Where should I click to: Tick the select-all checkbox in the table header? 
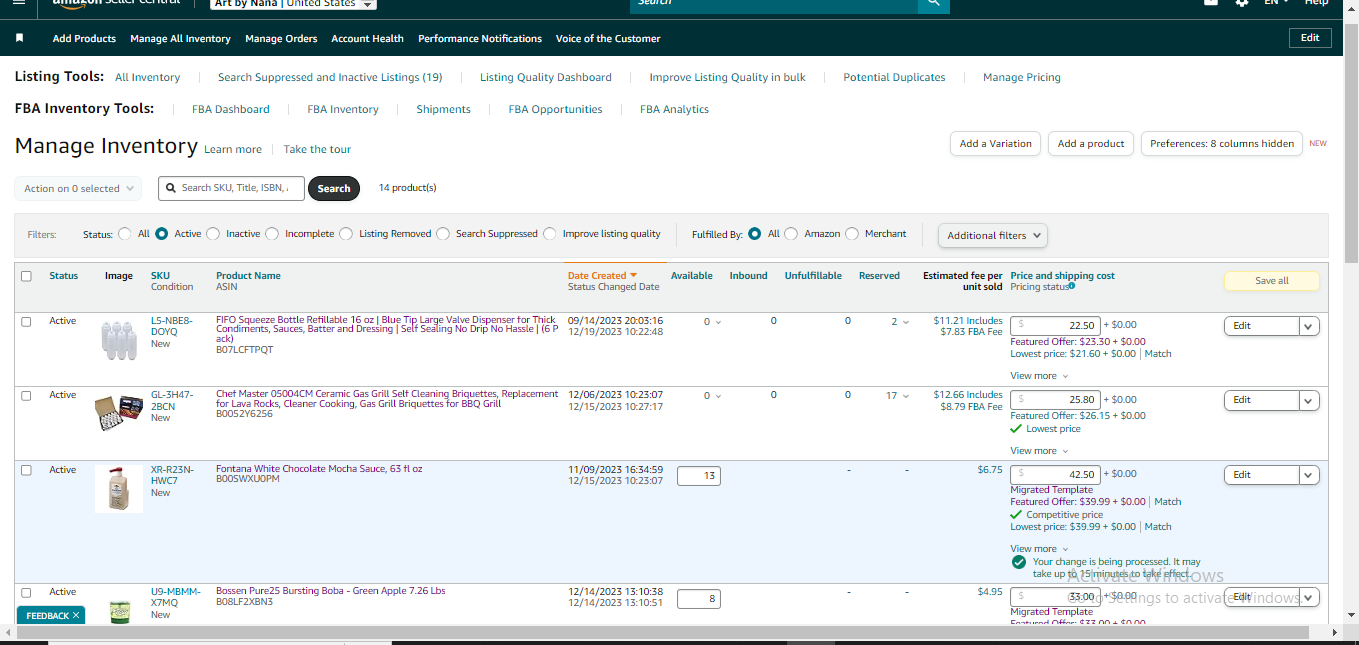pos(26,276)
